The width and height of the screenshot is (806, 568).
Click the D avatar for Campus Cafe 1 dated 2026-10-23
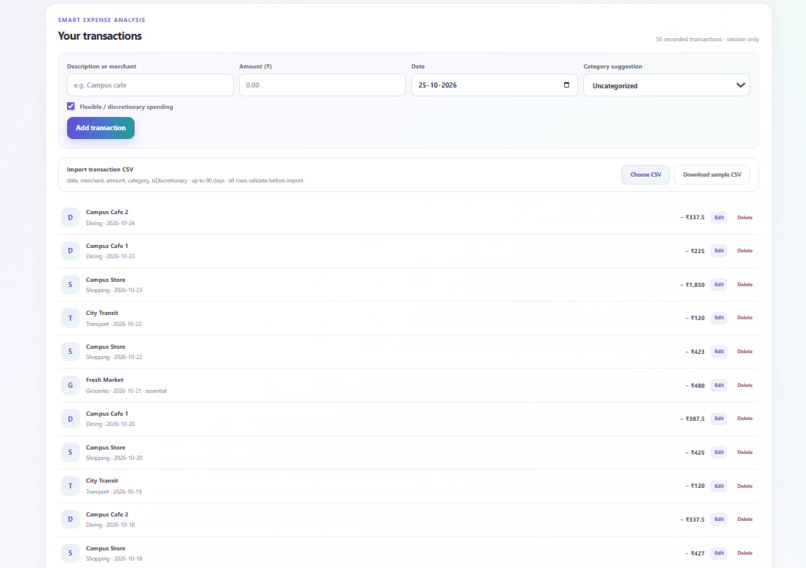(70, 251)
